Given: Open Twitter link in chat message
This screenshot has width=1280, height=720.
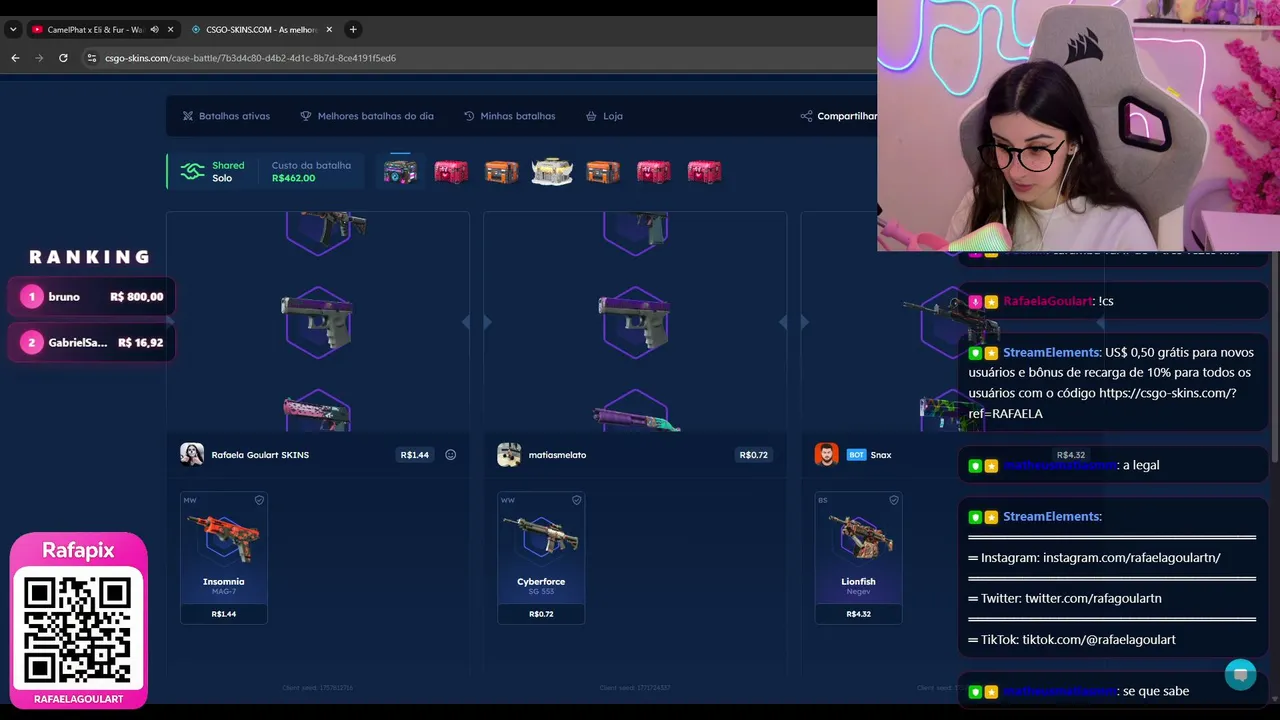Looking at the screenshot, I should pyautogui.click(x=1093, y=598).
